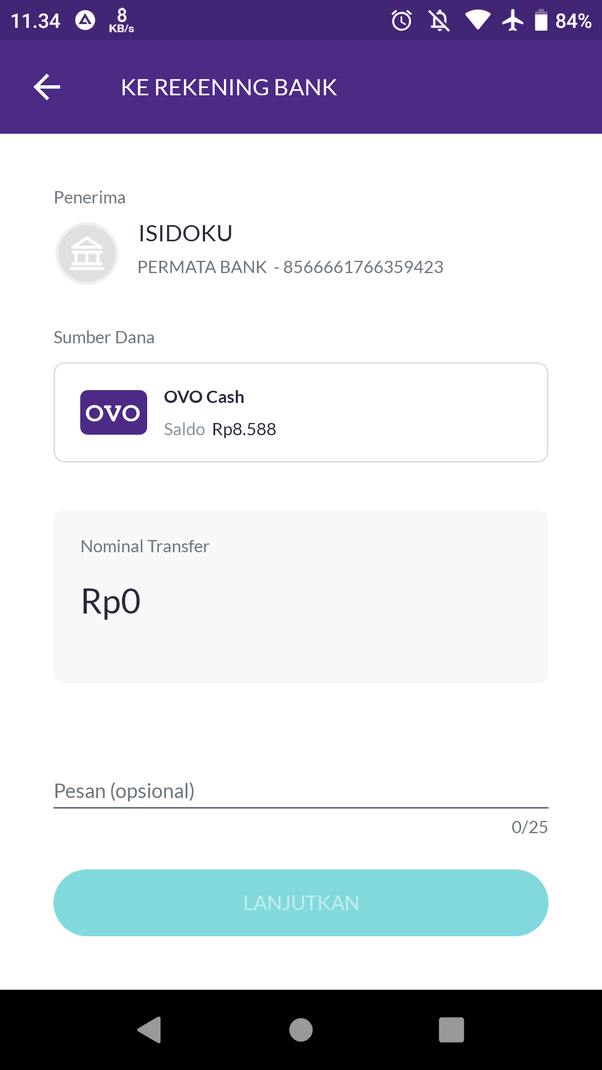
Task: Tap the Saldo Rp8.588 balance text
Action: tap(220, 429)
